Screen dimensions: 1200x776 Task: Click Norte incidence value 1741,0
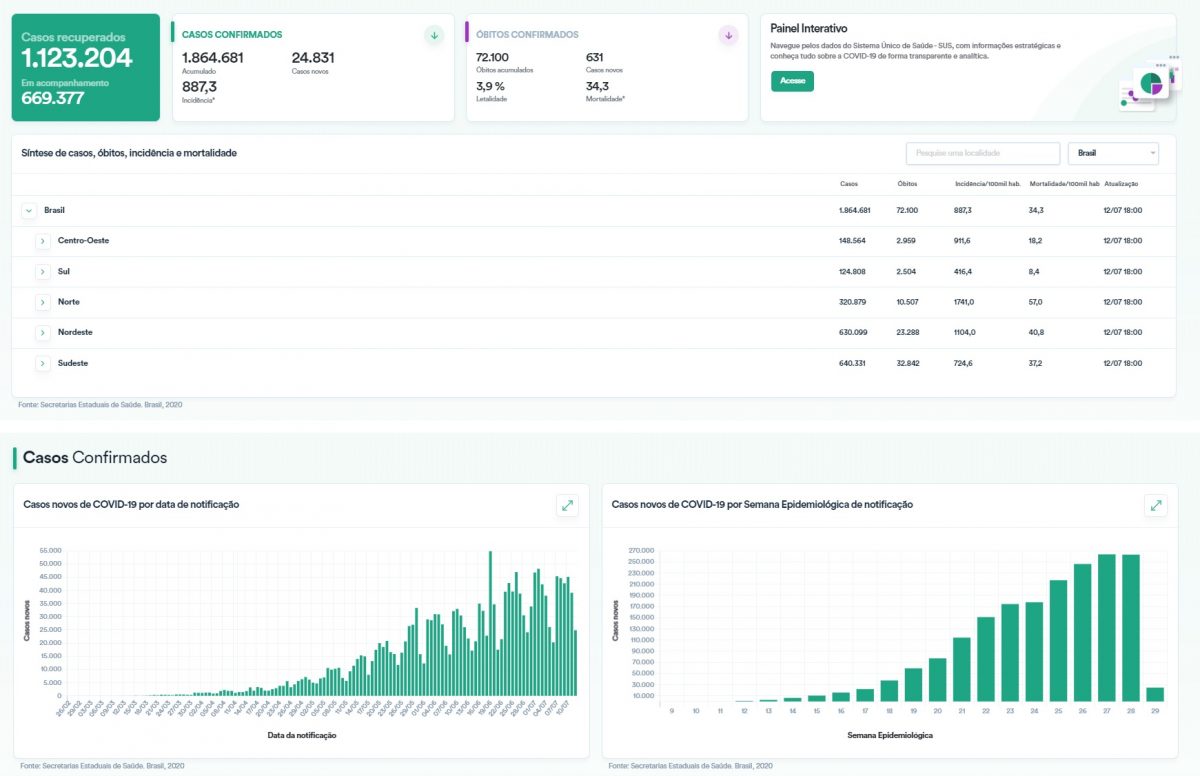[x=965, y=302]
